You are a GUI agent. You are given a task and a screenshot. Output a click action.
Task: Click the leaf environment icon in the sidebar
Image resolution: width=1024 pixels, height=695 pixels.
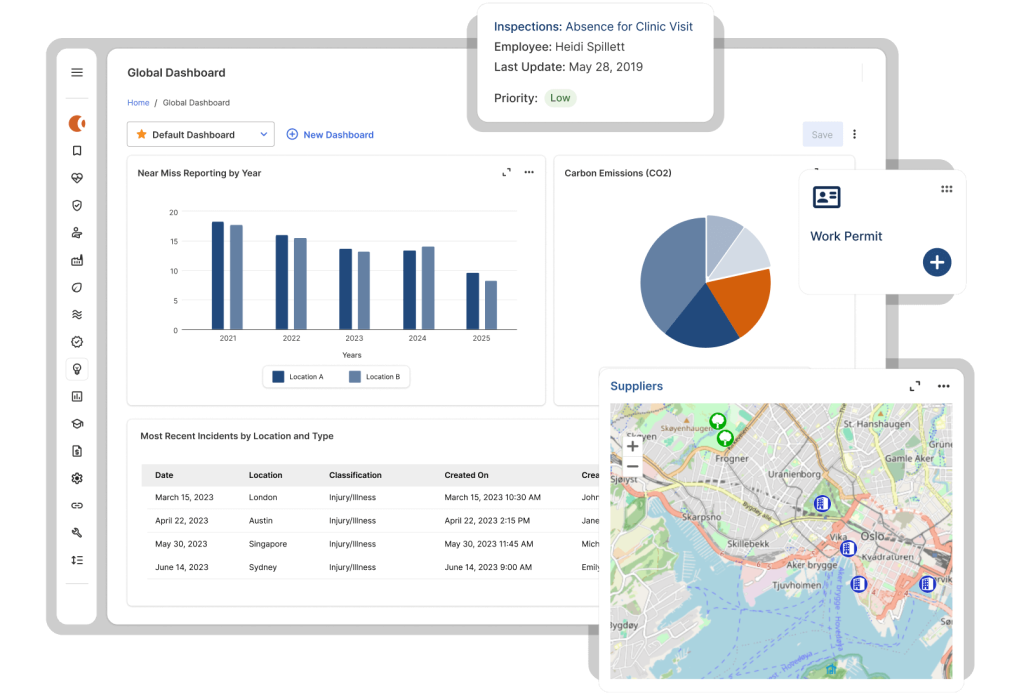point(77,287)
